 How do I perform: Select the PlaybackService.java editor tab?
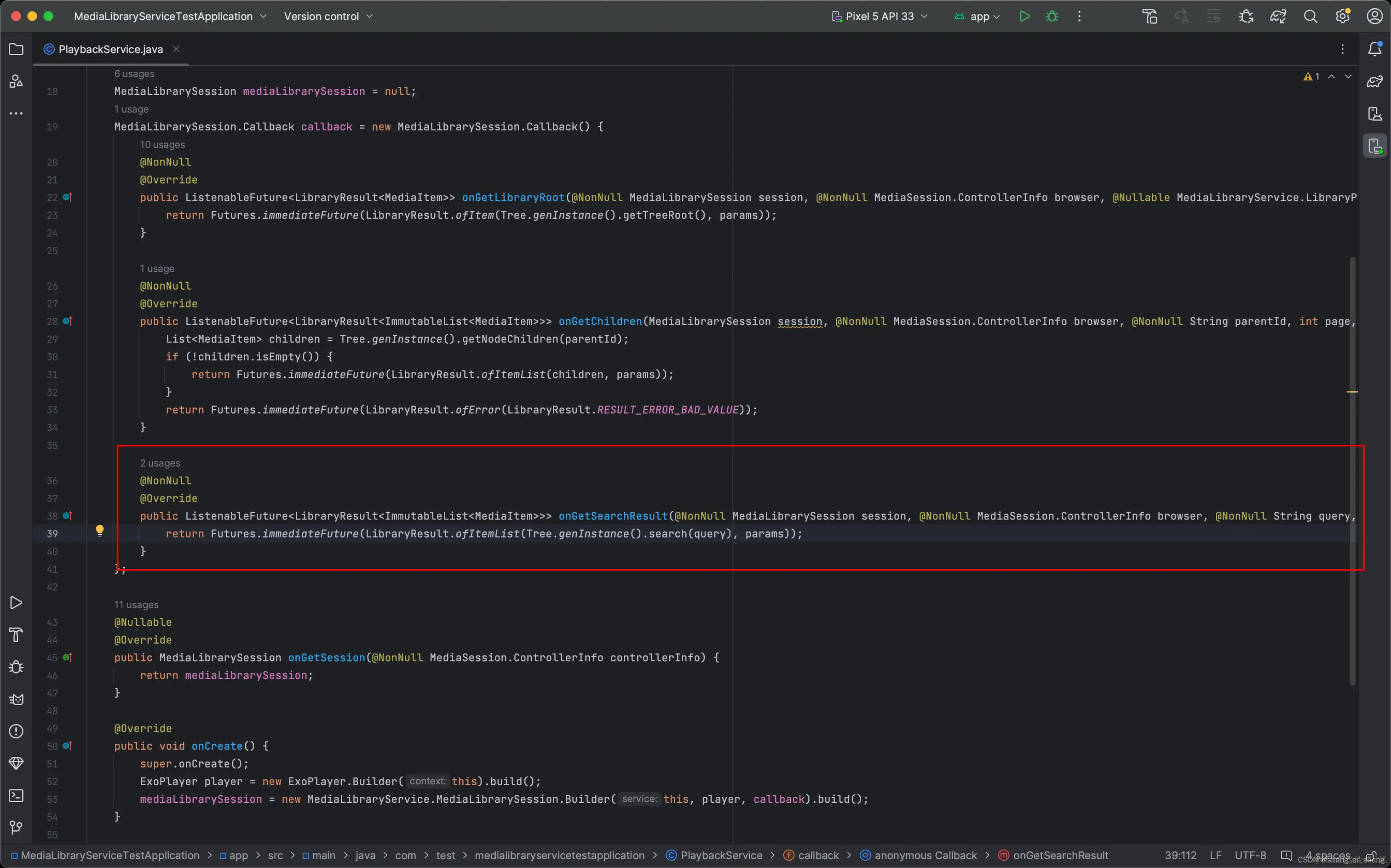pyautogui.click(x=110, y=49)
